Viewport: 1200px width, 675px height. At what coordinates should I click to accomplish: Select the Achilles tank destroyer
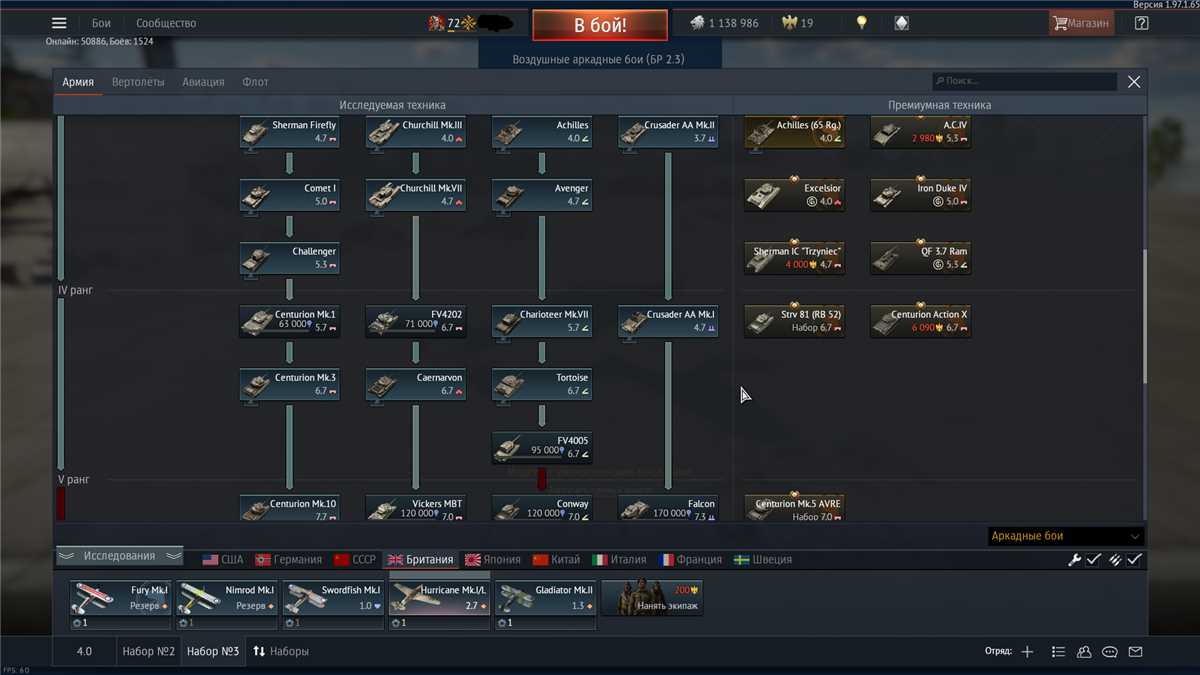point(542,132)
